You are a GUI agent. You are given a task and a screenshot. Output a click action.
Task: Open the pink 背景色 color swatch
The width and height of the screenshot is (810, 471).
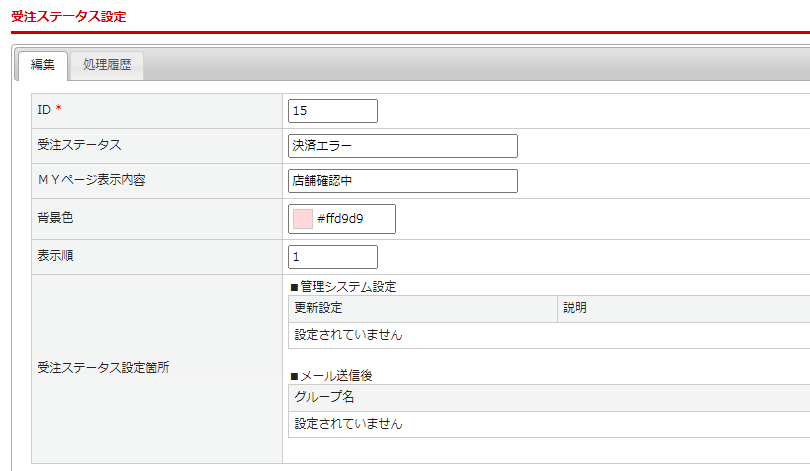pyautogui.click(x=303, y=218)
